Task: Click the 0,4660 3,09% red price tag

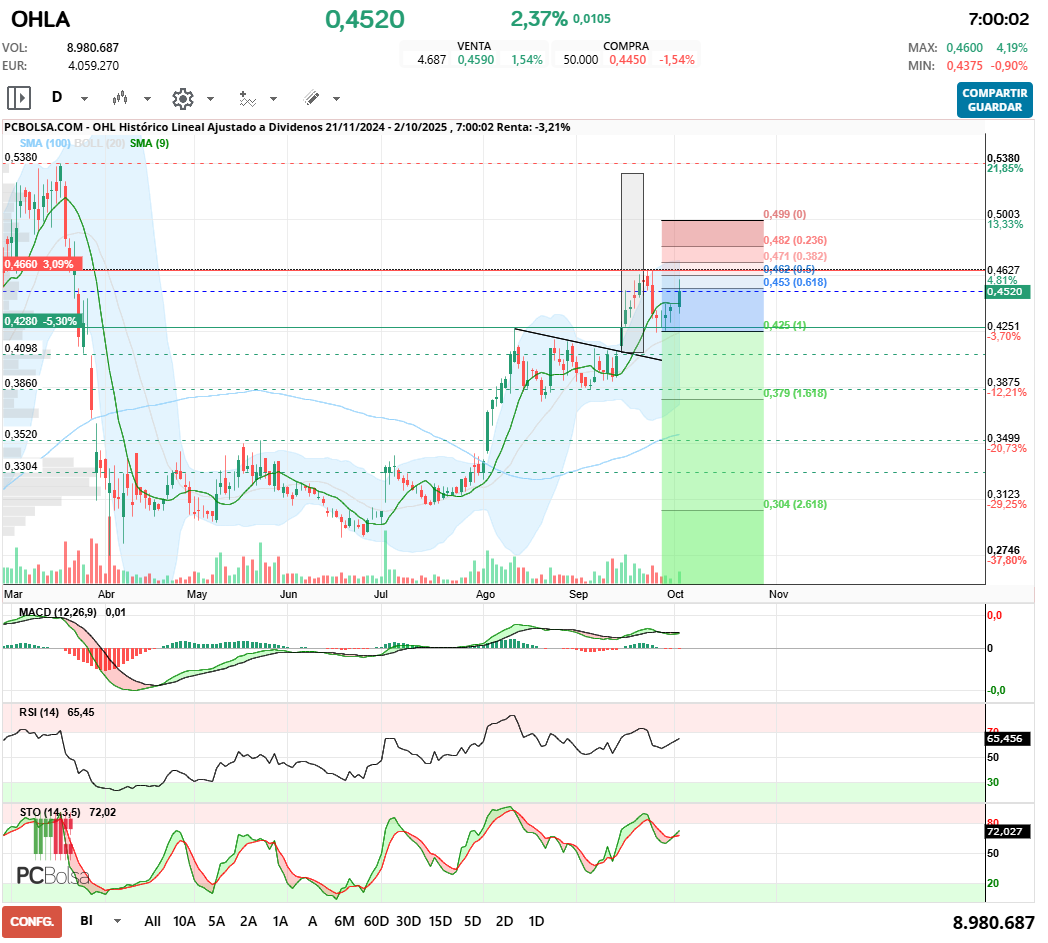Action: [x=41, y=264]
